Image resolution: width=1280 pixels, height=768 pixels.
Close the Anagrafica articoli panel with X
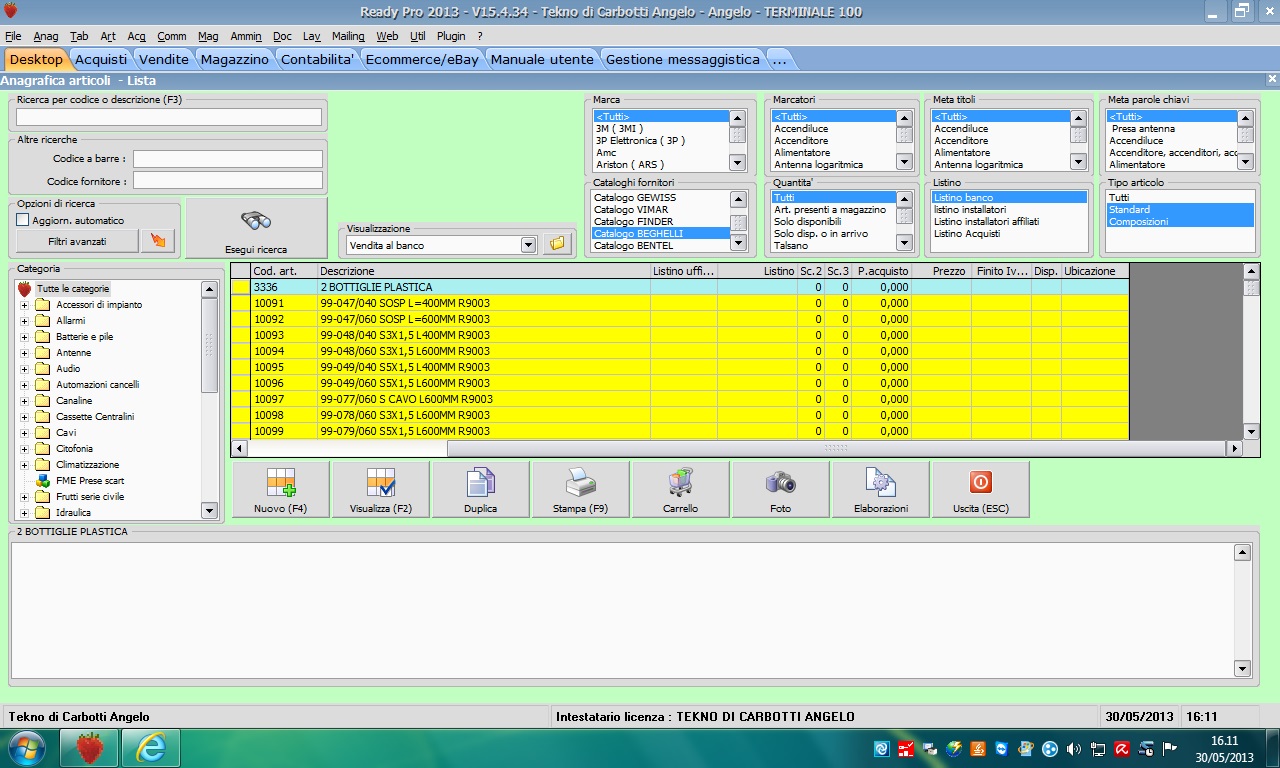pyautogui.click(x=1272, y=79)
